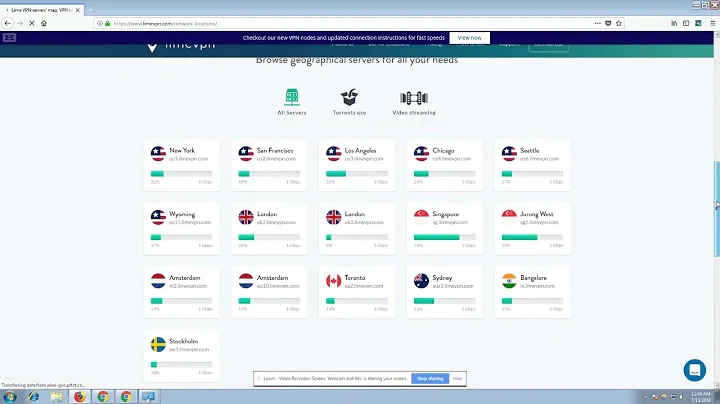Select the Lime VPN servers browser tab
This screenshot has width=720, height=404.
[42, 10]
